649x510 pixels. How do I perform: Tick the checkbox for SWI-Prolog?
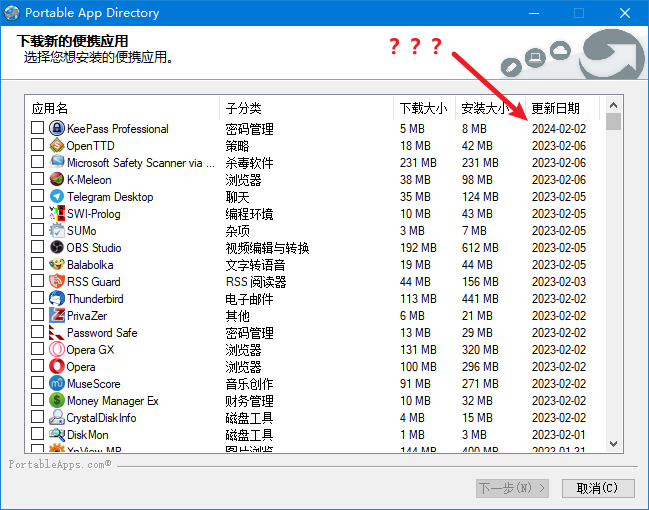point(38,214)
